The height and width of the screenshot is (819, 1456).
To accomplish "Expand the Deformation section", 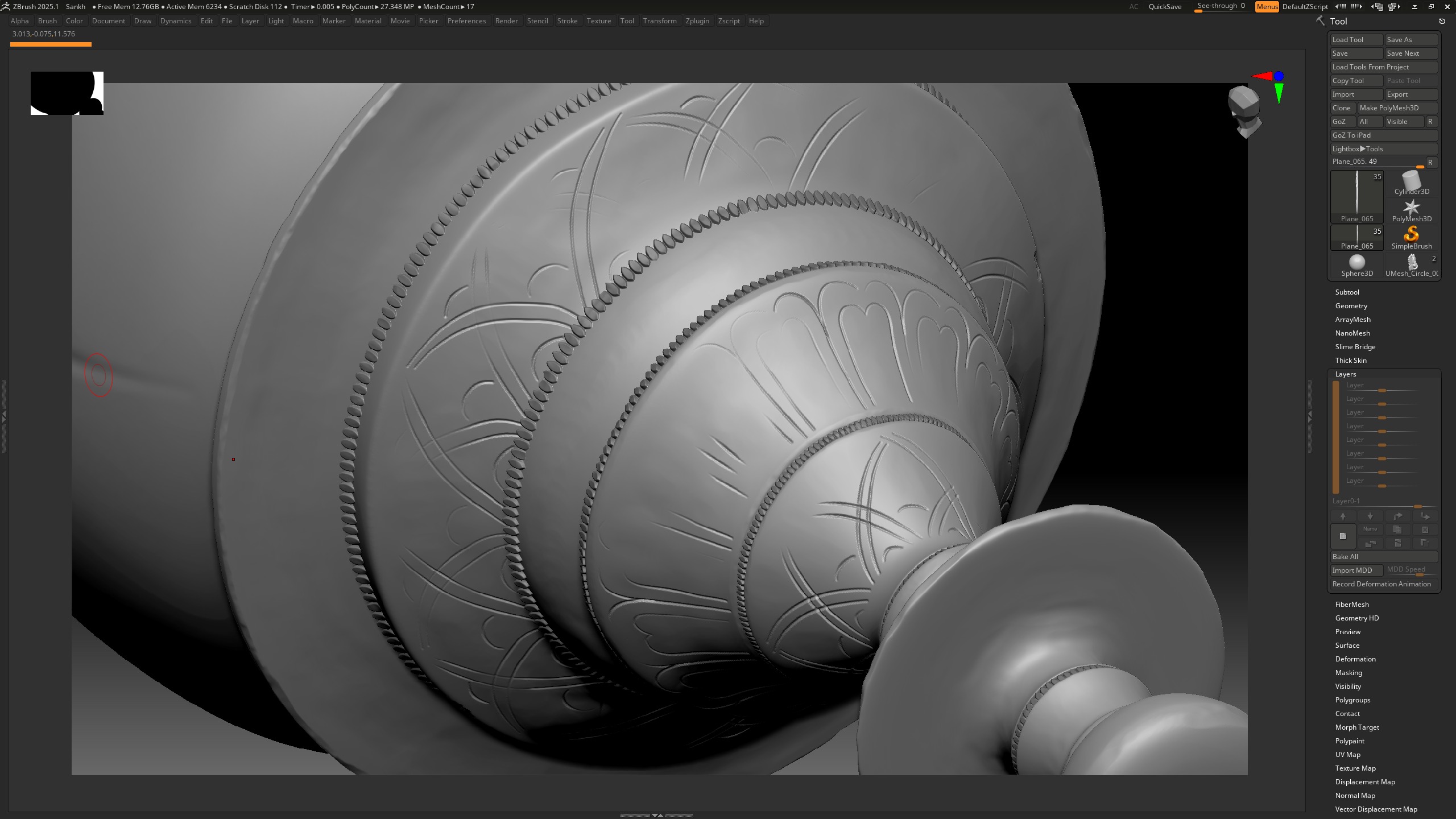I will coord(1355,659).
